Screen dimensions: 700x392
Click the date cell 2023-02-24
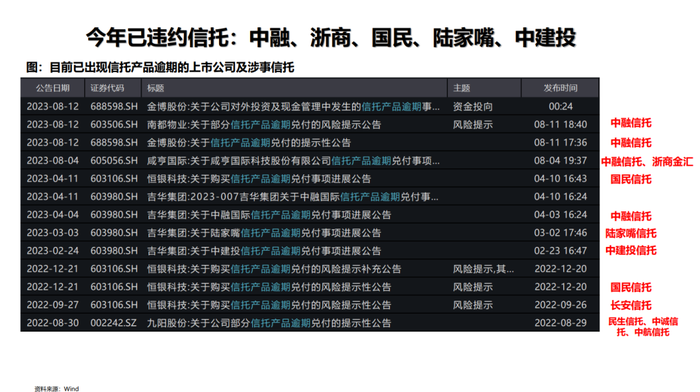coord(53,251)
